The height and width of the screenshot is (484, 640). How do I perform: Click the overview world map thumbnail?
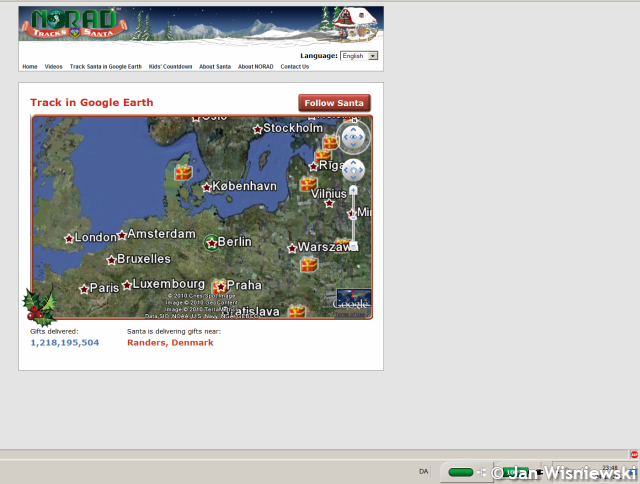click(354, 299)
